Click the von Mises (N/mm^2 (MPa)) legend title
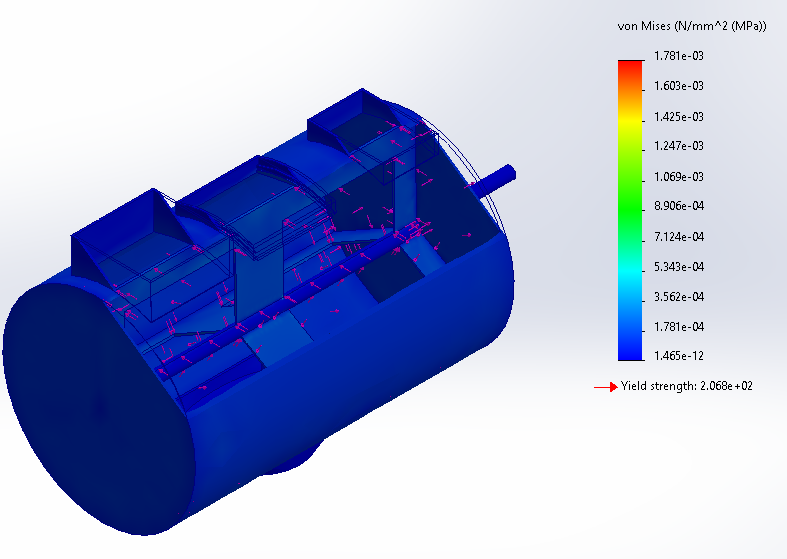This screenshot has height=559, width=787. 692,27
